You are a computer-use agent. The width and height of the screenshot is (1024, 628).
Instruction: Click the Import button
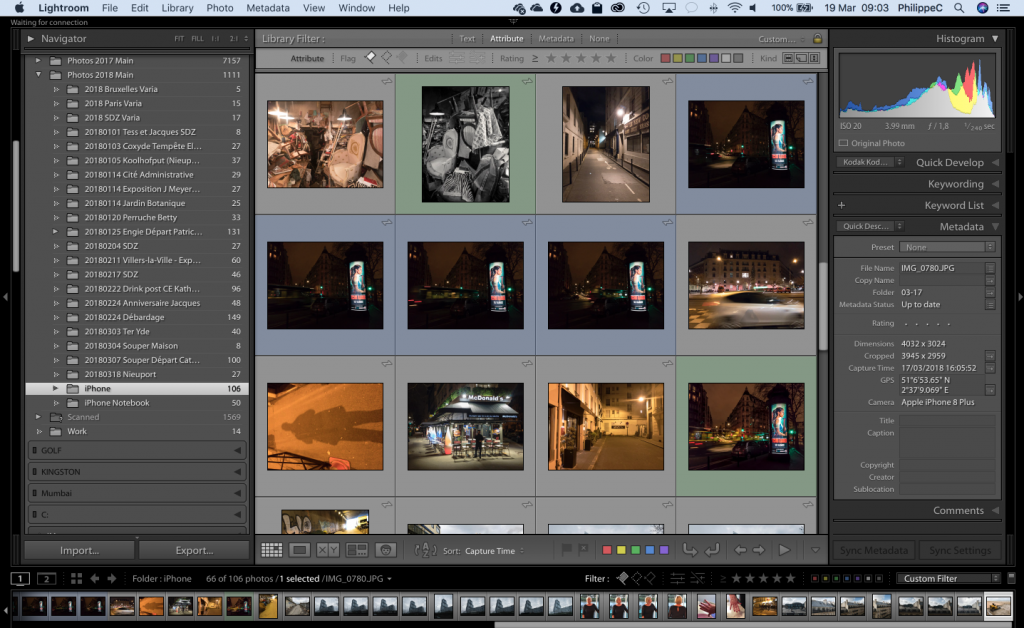pos(80,550)
